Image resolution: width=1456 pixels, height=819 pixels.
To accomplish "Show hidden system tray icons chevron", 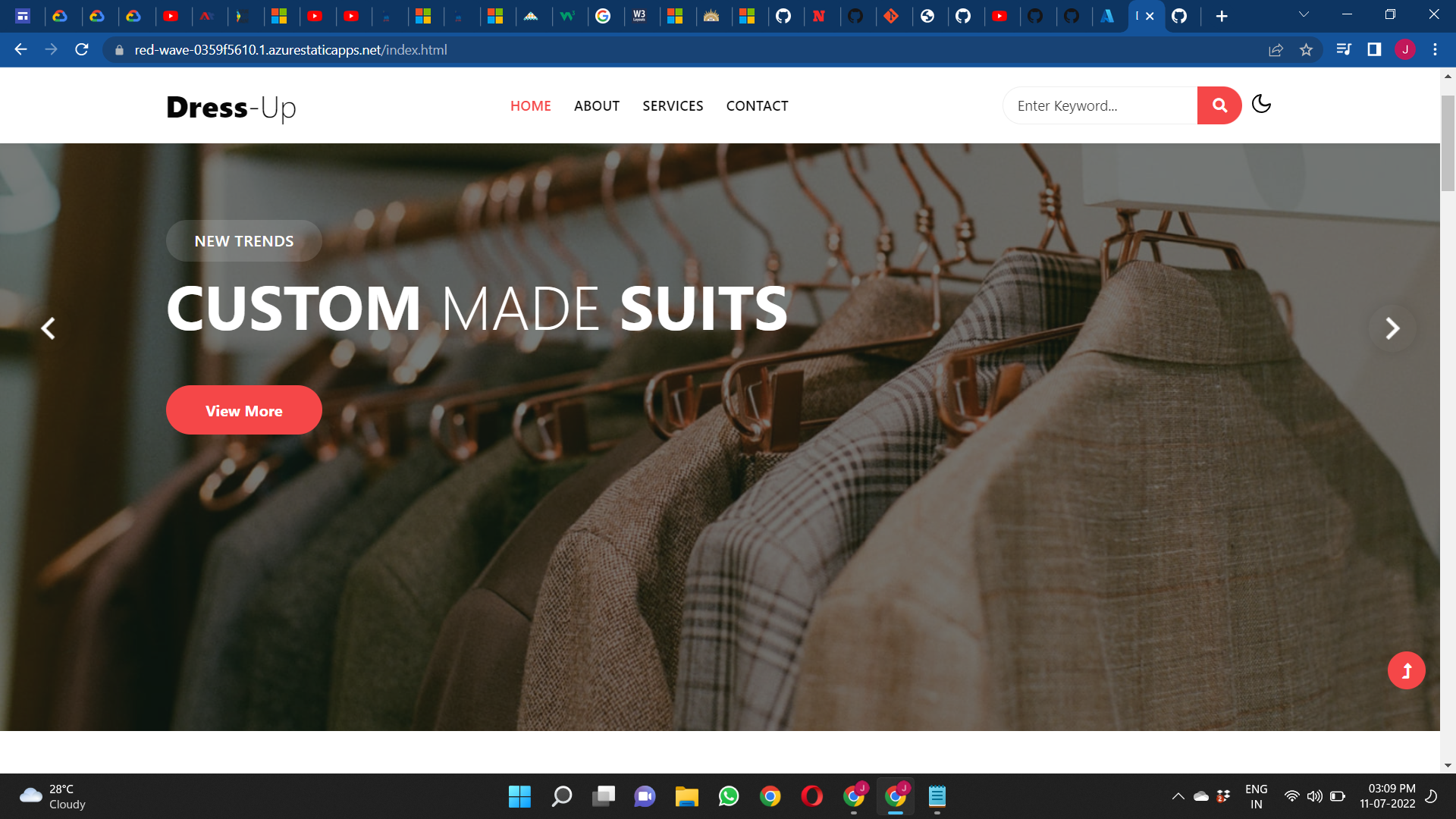I will tap(1178, 796).
